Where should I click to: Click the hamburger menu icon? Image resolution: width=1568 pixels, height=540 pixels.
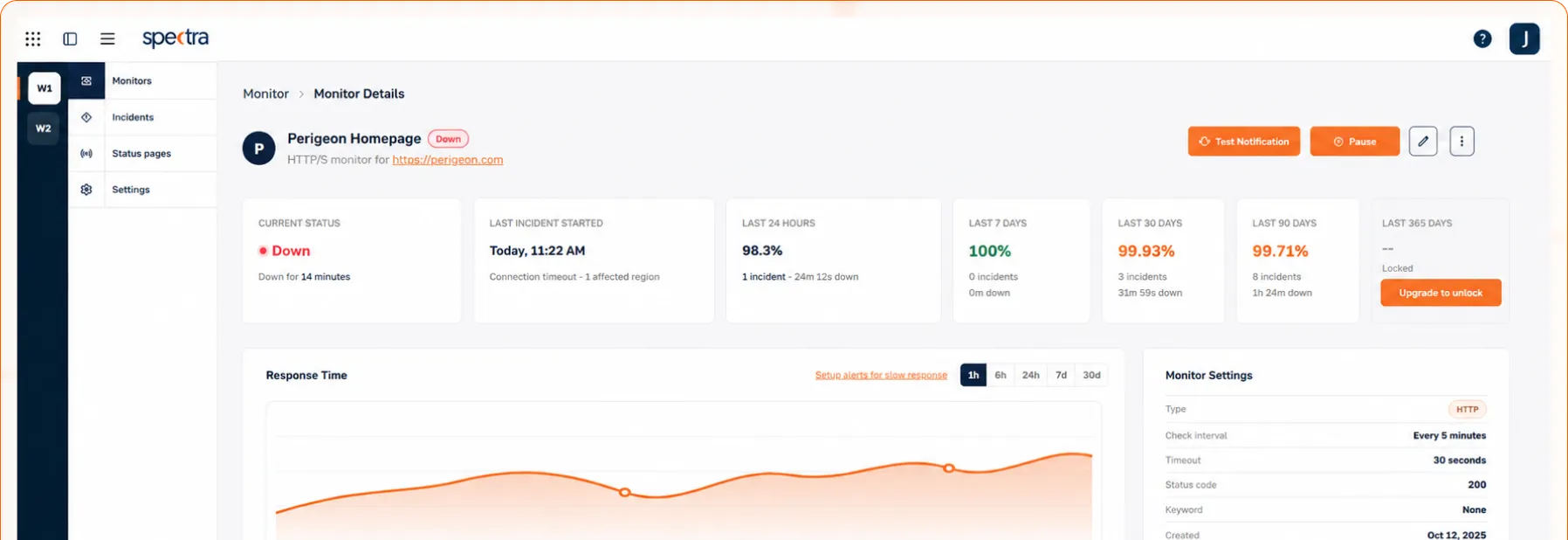point(107,38)
